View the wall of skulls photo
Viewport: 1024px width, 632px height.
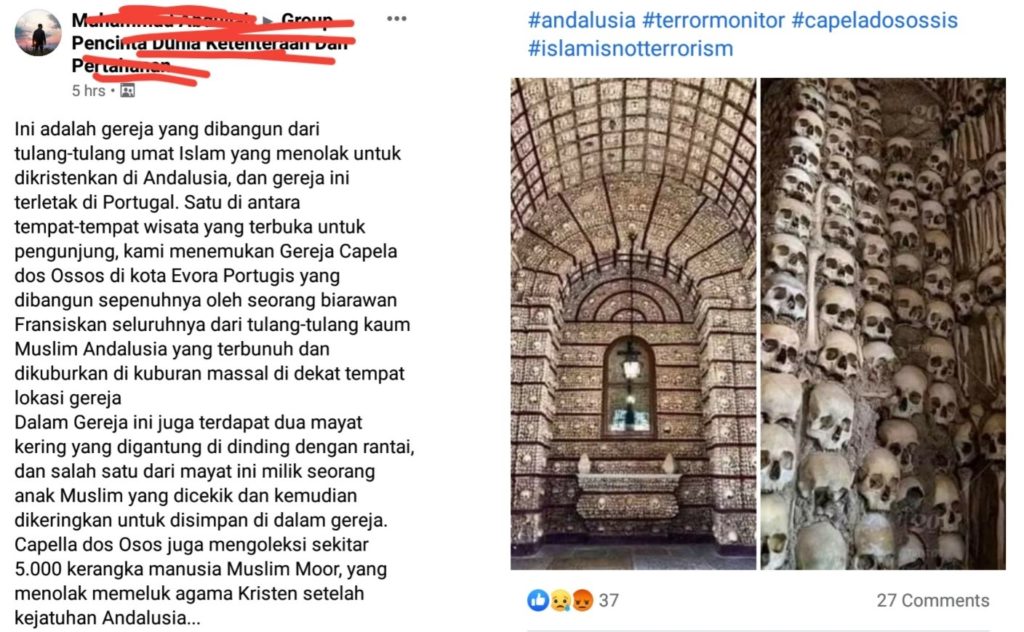883,324
